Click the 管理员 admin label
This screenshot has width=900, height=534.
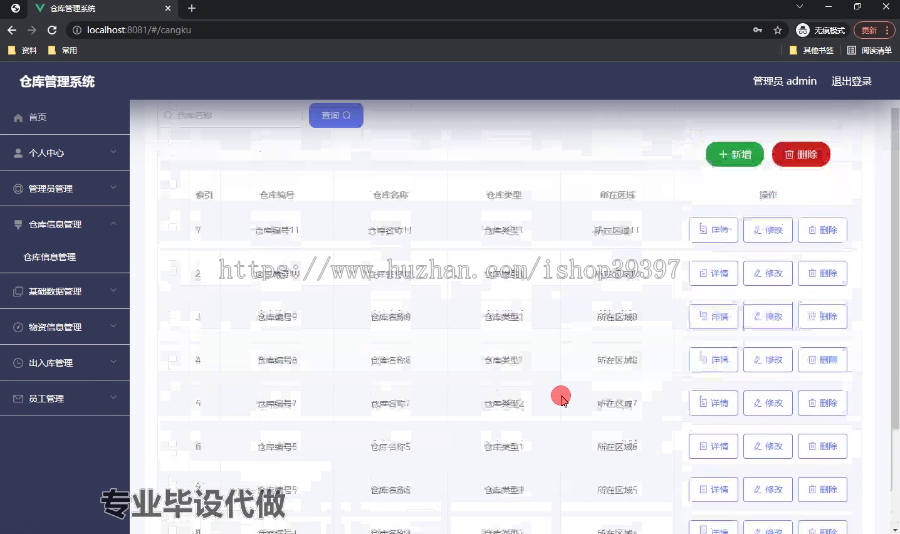(x=785, y=82)
